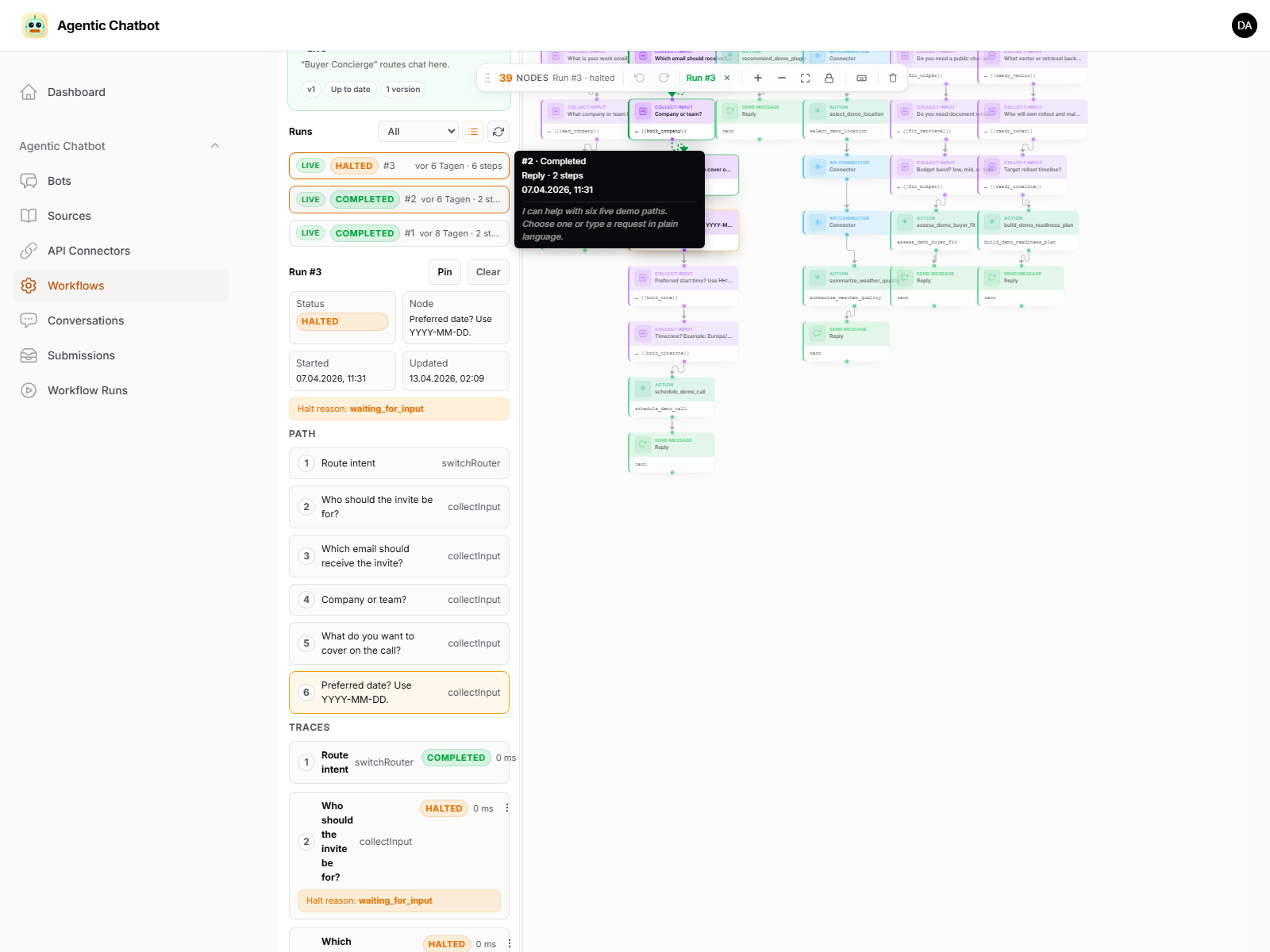Open the keyboard shortcuts panel
This screenshot has height=952, width=1270.
tap(860, 78)
